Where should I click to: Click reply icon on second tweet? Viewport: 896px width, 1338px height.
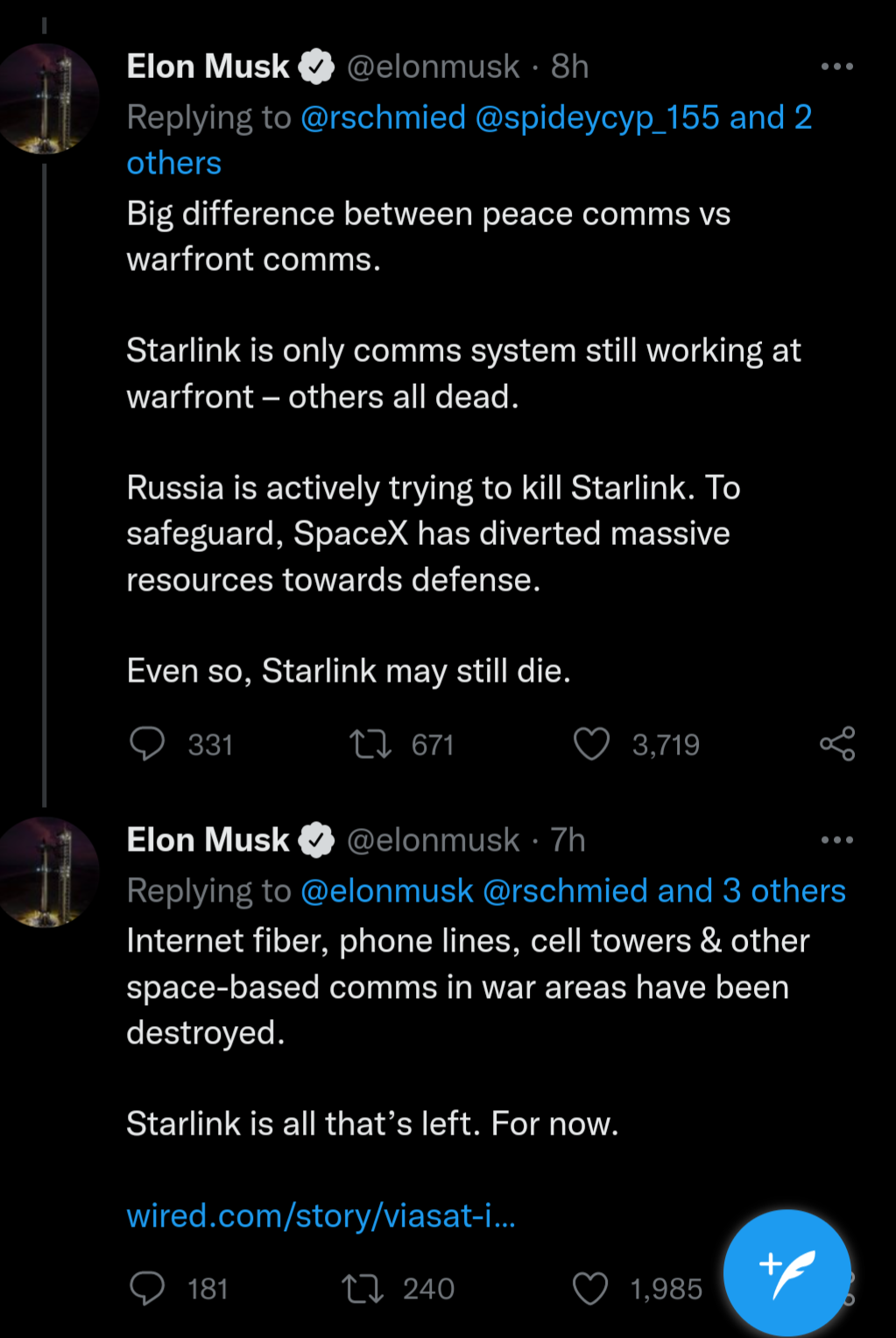click(x=147, y=1288)
